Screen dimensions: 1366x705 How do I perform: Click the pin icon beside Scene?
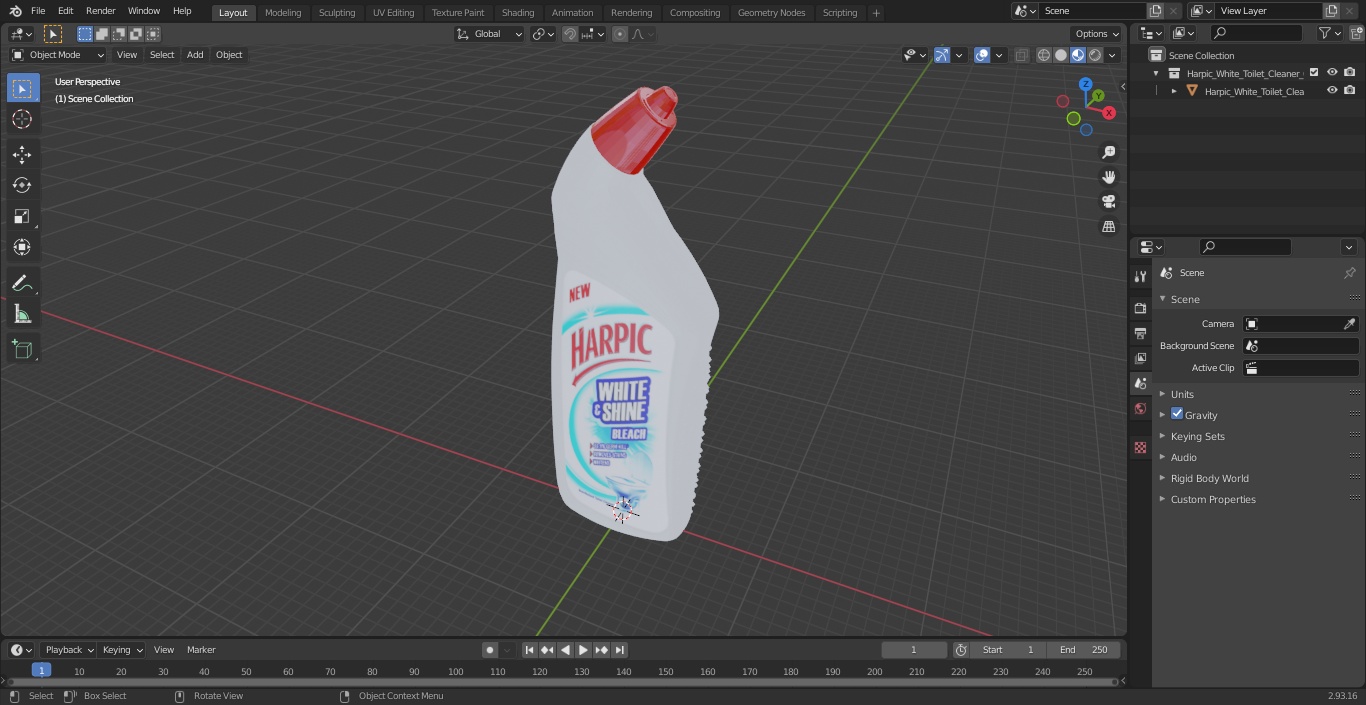[1349, 273]
